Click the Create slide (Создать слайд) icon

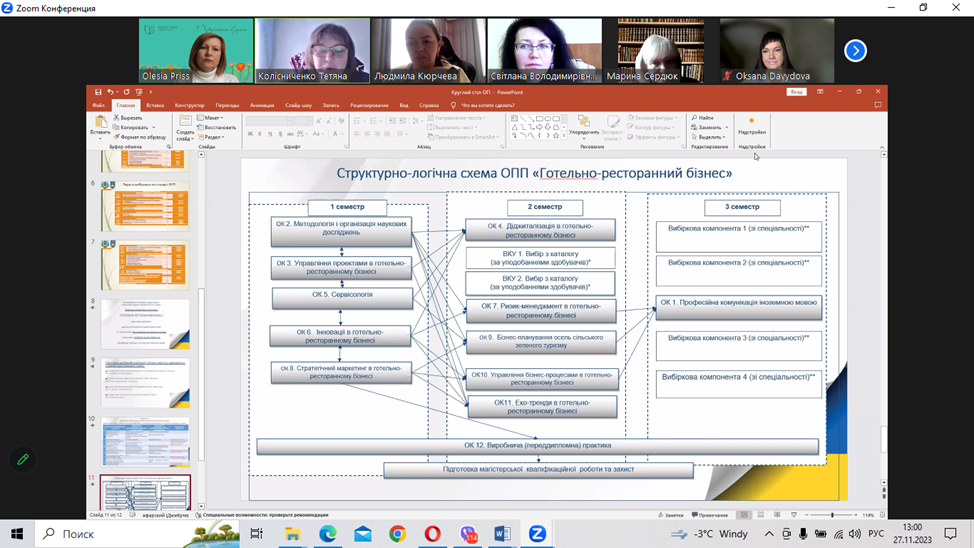(x=185, y=124)
